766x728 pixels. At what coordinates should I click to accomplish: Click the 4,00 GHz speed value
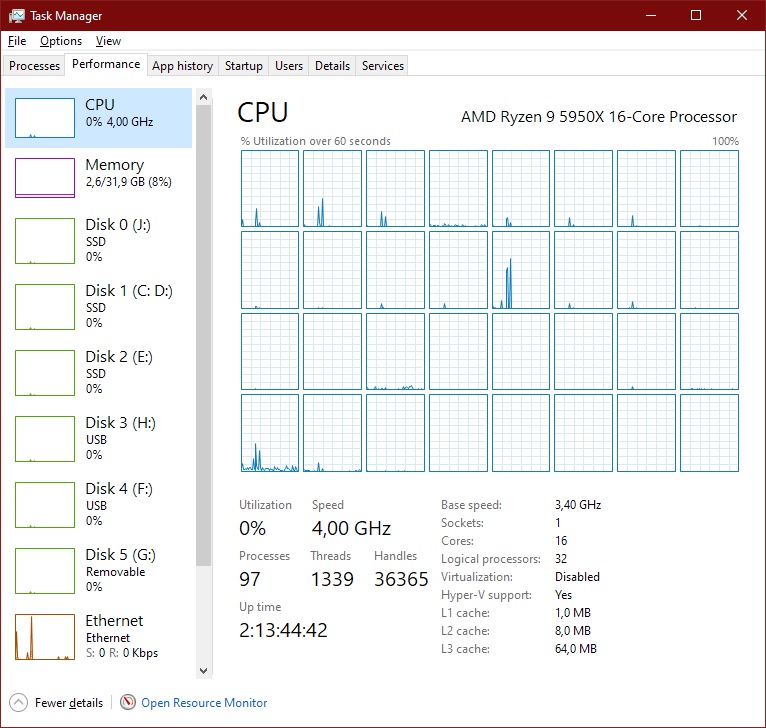(x=351, y=528)
